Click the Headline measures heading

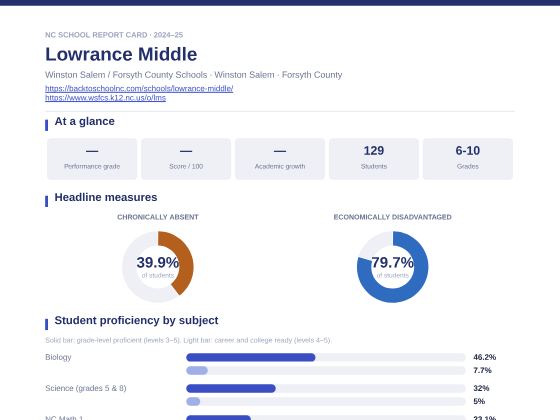coord(106,197)
